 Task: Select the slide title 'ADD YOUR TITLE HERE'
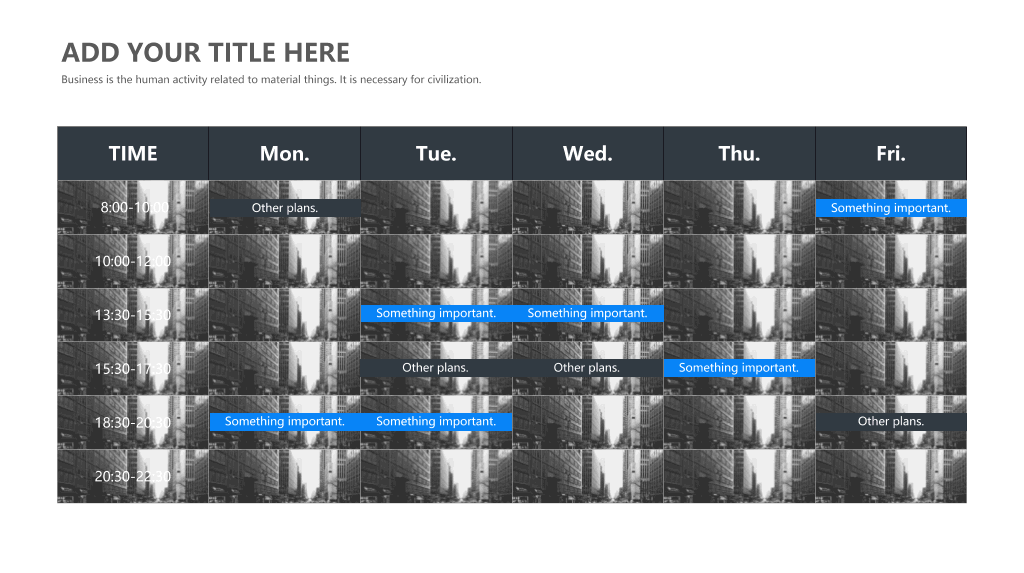(x=206, y=53)
